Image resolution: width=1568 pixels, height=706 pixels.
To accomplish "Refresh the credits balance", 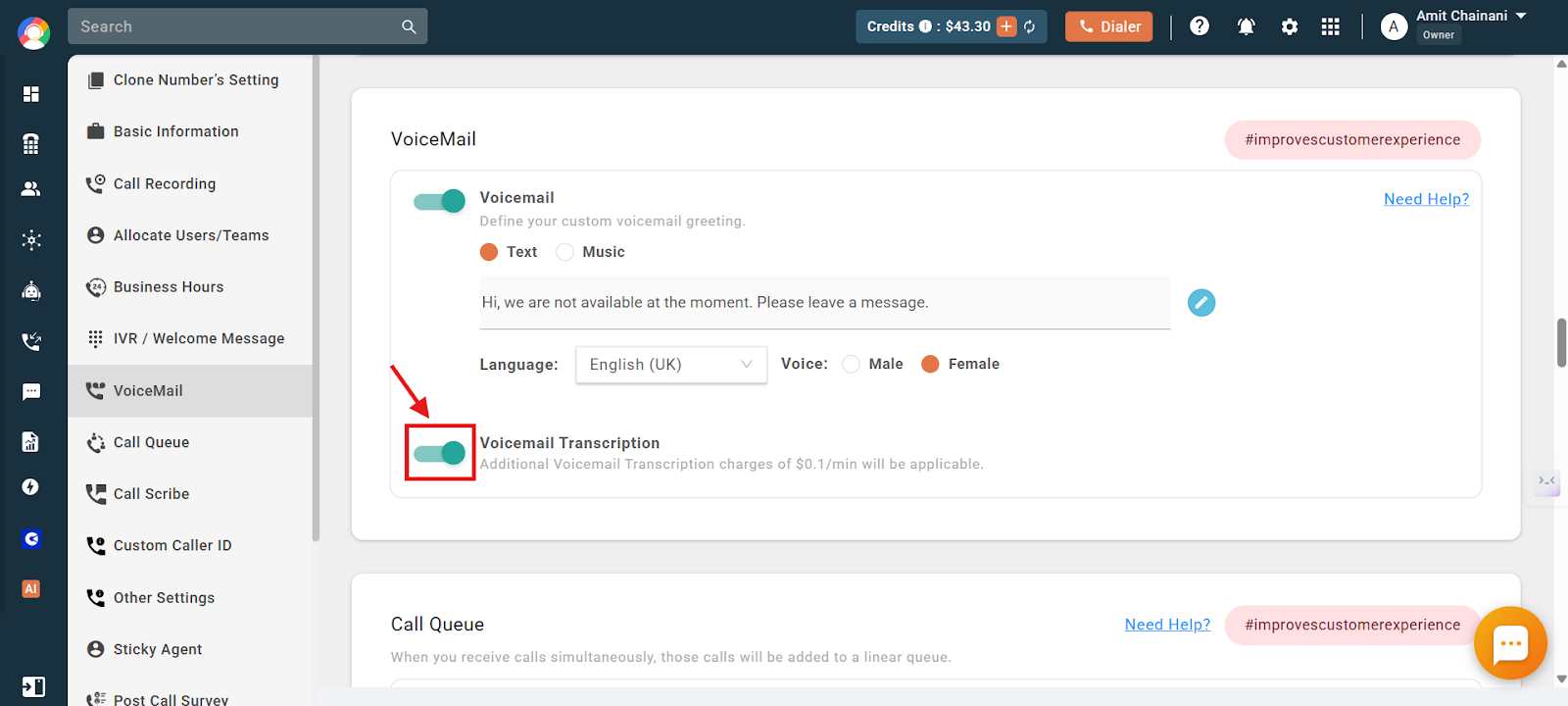I will (1030, 26).
